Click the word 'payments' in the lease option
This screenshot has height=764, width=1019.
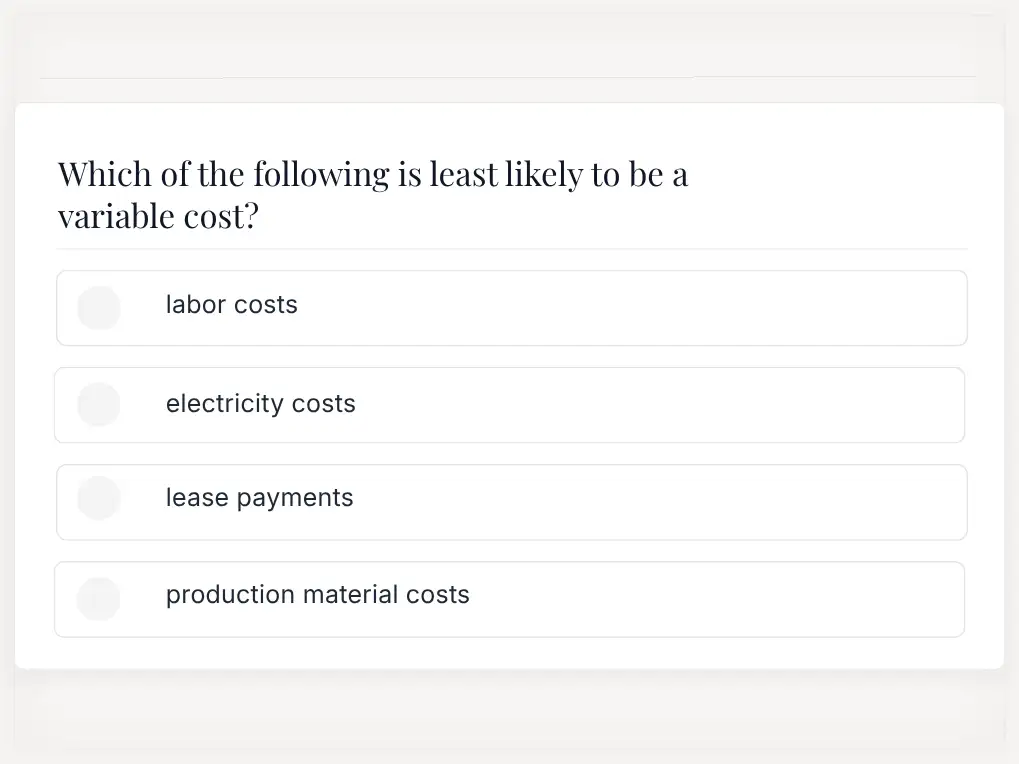pyautogui.click(x=295, y=499)
